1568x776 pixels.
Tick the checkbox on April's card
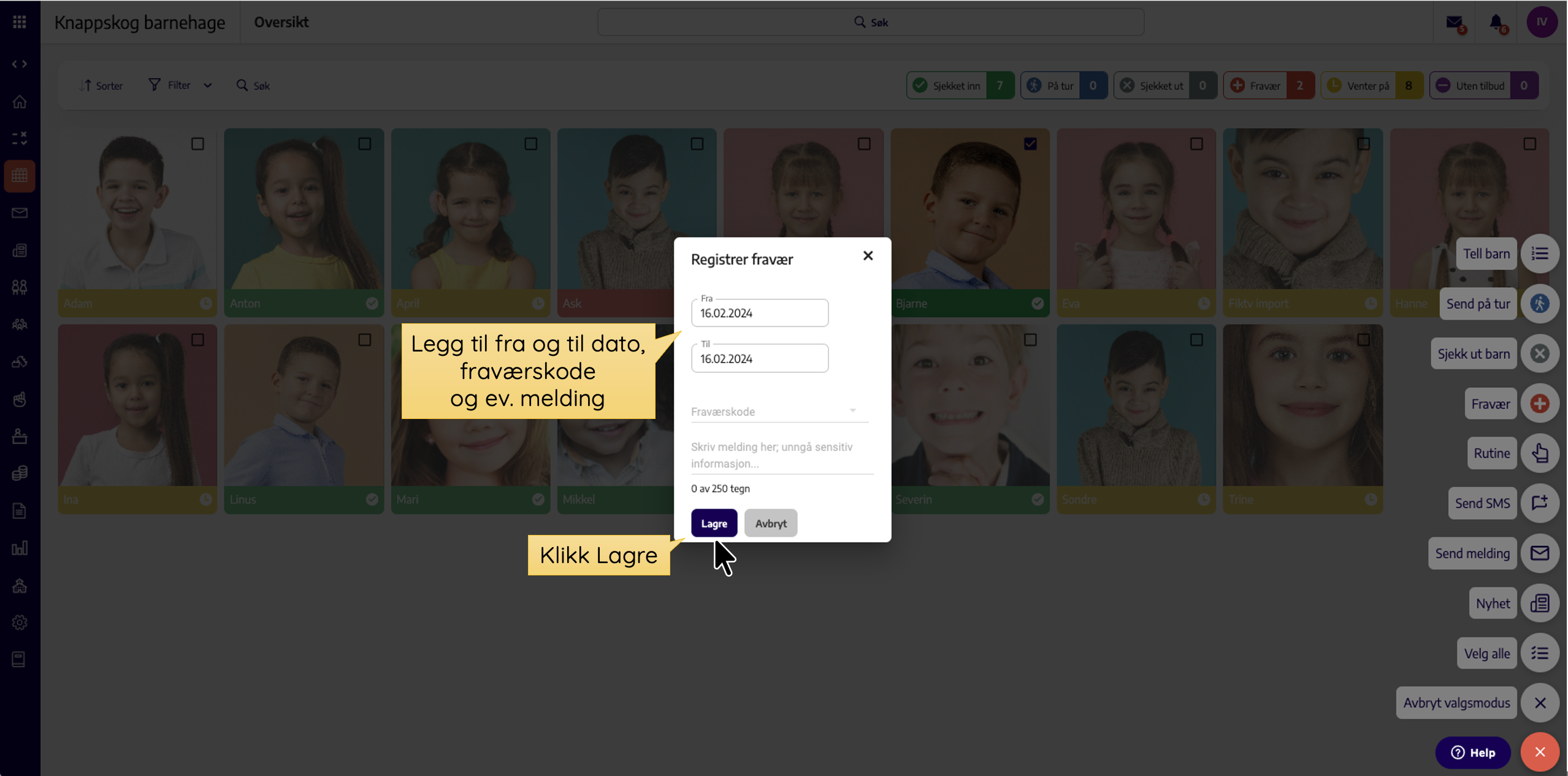tap(531, 144)
